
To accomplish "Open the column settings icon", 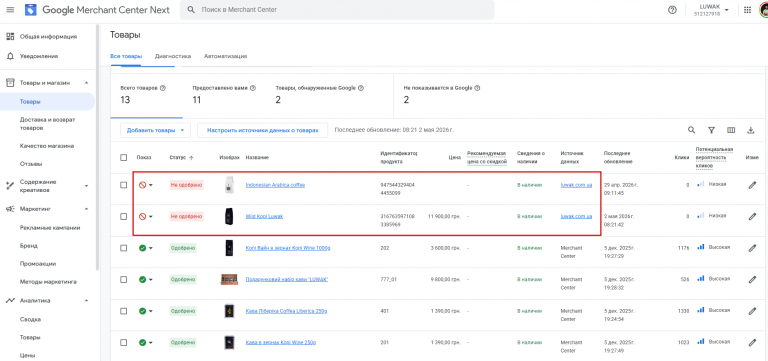I will click(x=731, y=130).
